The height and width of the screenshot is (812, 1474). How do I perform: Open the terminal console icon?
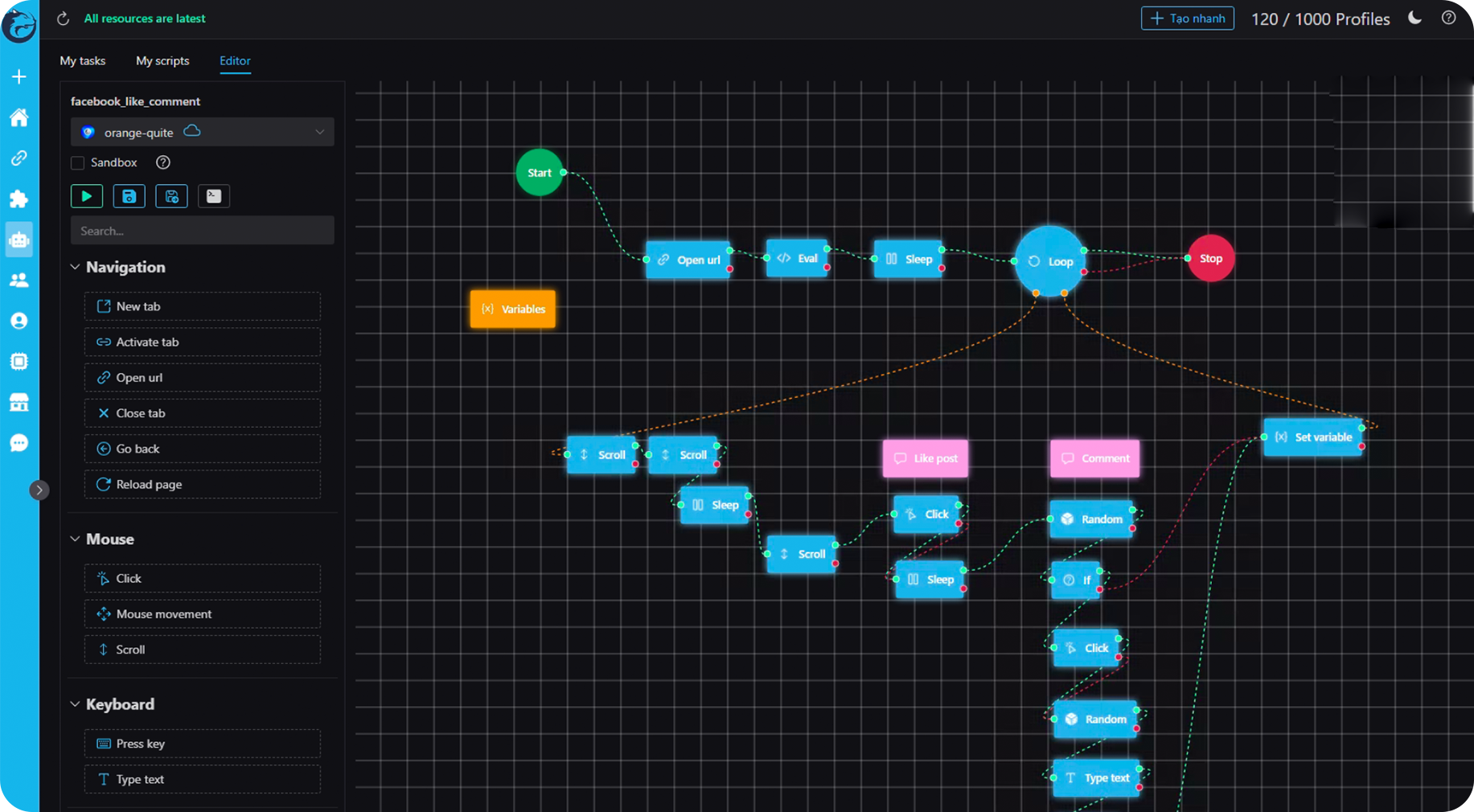213,196
